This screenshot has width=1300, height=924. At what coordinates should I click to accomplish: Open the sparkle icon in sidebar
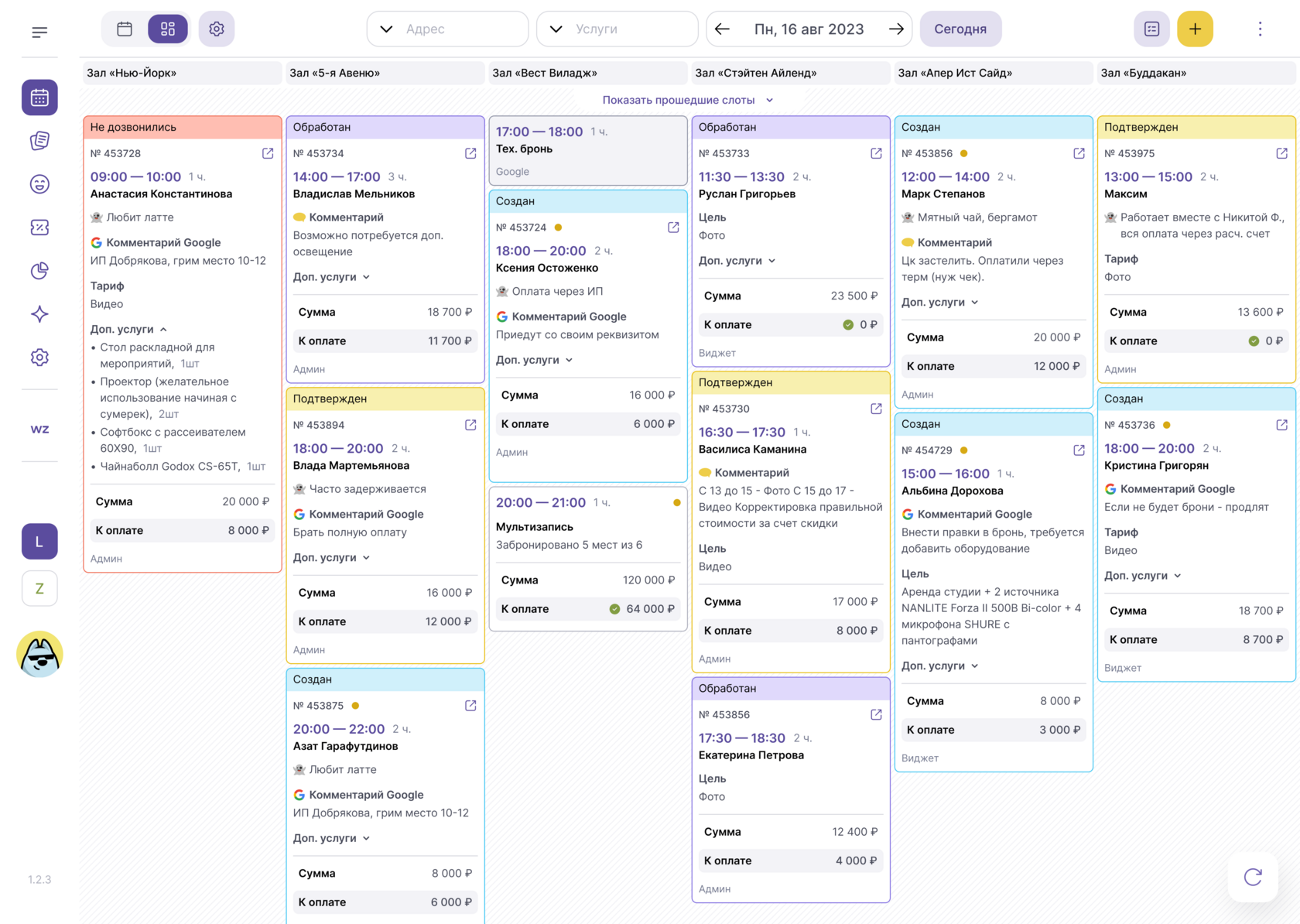click(39, 314)
